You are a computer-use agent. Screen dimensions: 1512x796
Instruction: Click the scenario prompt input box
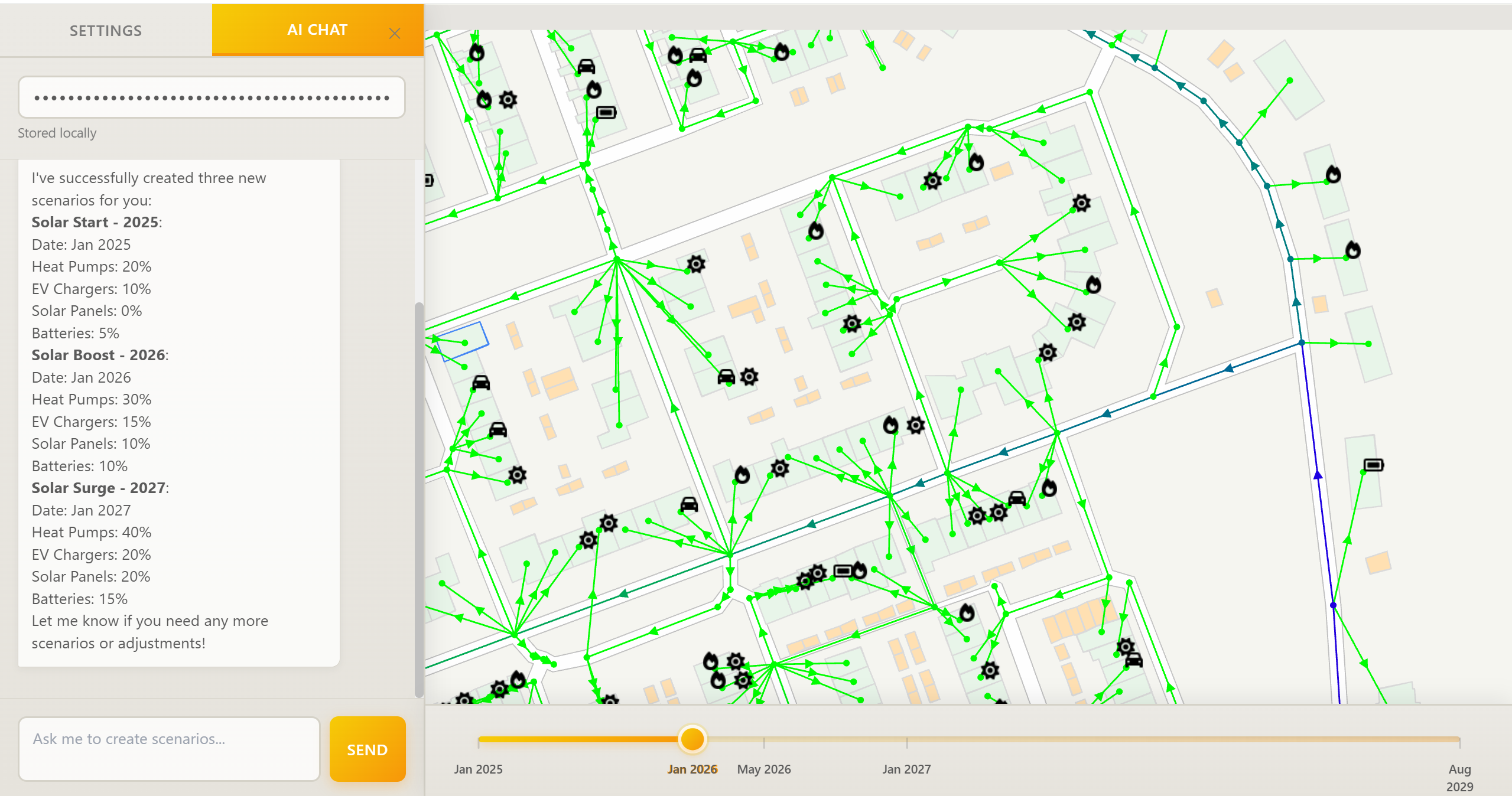[168, 749]
